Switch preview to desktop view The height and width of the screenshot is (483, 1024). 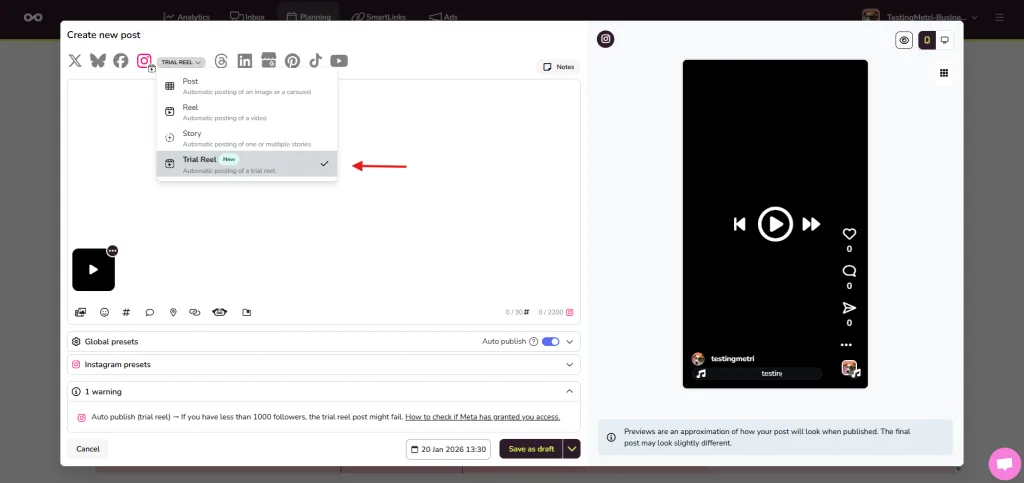[944, 41]
